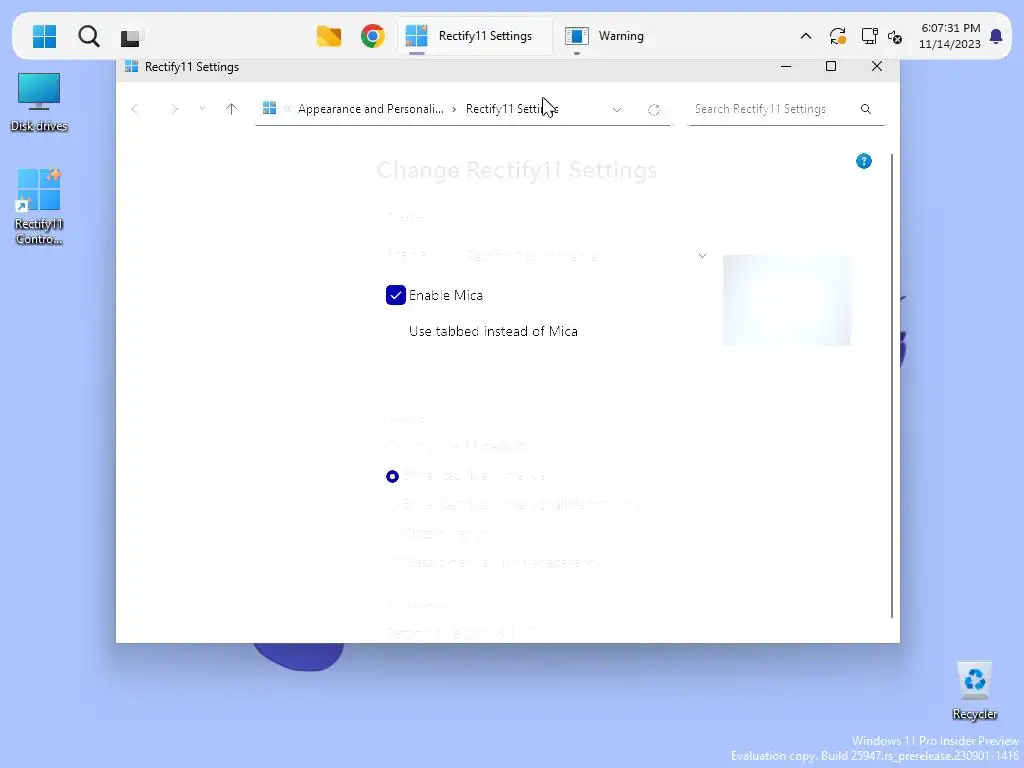
Task: Select the Disk drives desktop icon
Action: (x=39, y=102)
